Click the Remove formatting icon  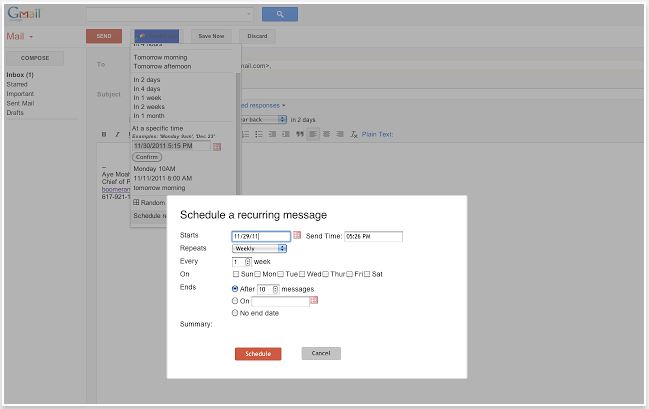(353, 133)
